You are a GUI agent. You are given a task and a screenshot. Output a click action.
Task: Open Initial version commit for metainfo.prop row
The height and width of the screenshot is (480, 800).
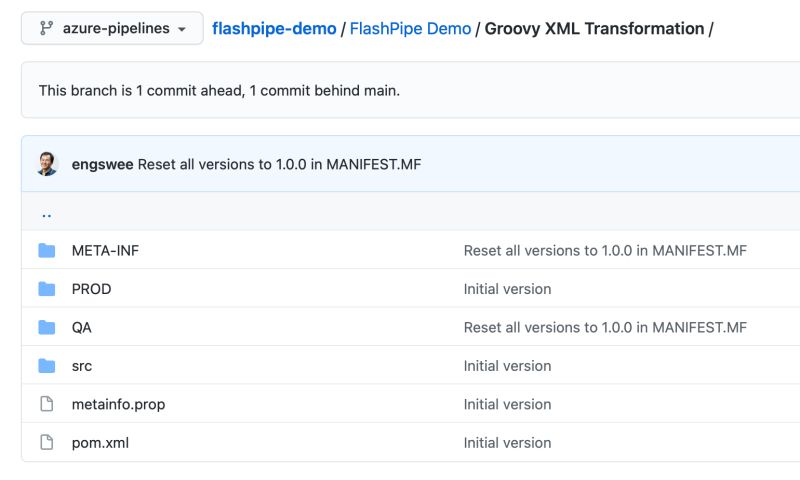(x=507, y=404)
